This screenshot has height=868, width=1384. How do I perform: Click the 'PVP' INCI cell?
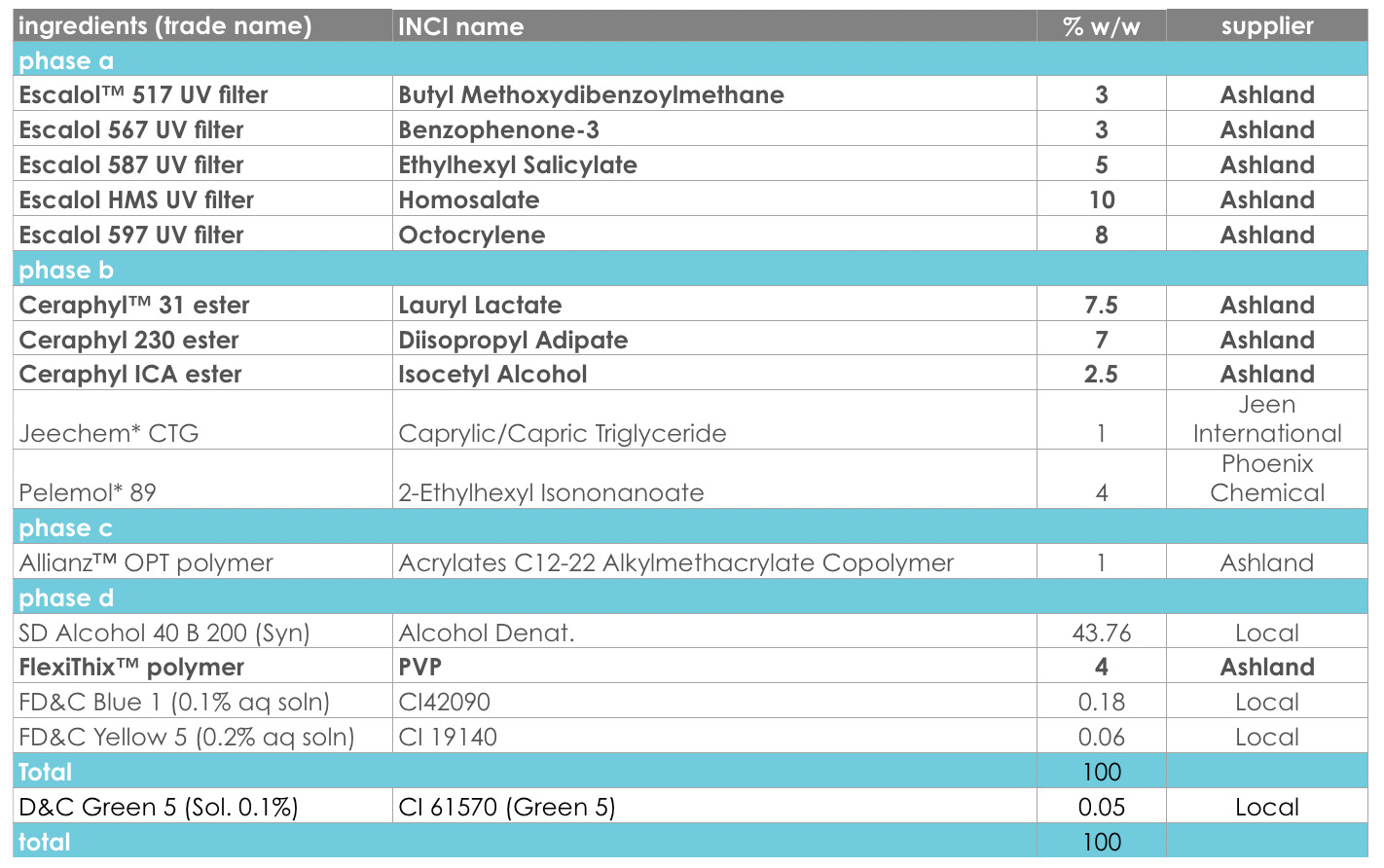pos(714,667)
